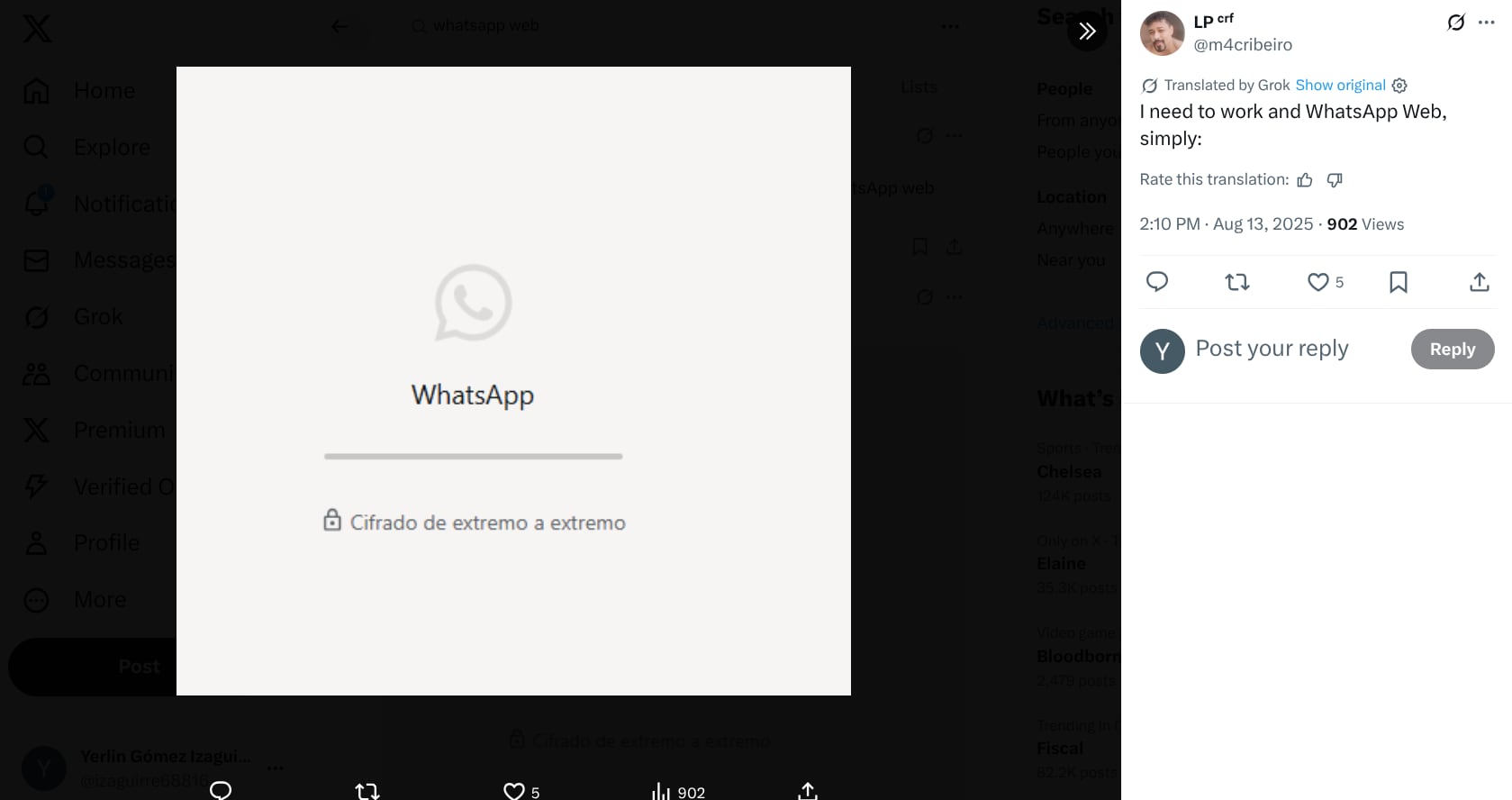This screenshot has height=800, width=1512.
Task: Thumbs down the Grok translation
Action: point(1335,180)
